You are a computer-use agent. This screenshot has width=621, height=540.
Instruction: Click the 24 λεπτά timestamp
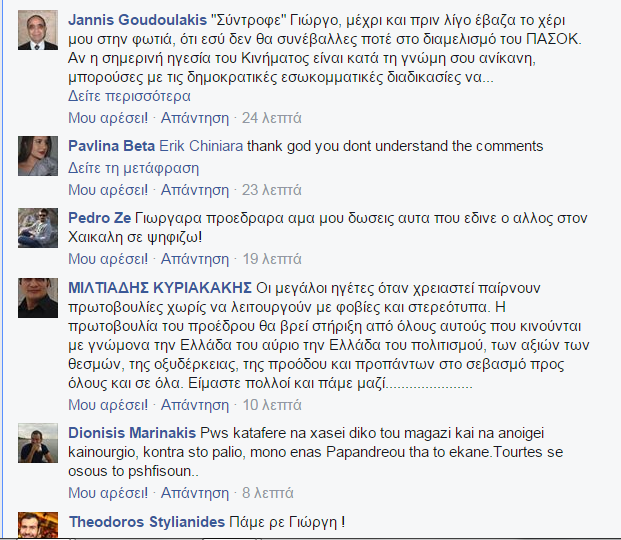tap(272, 118)
